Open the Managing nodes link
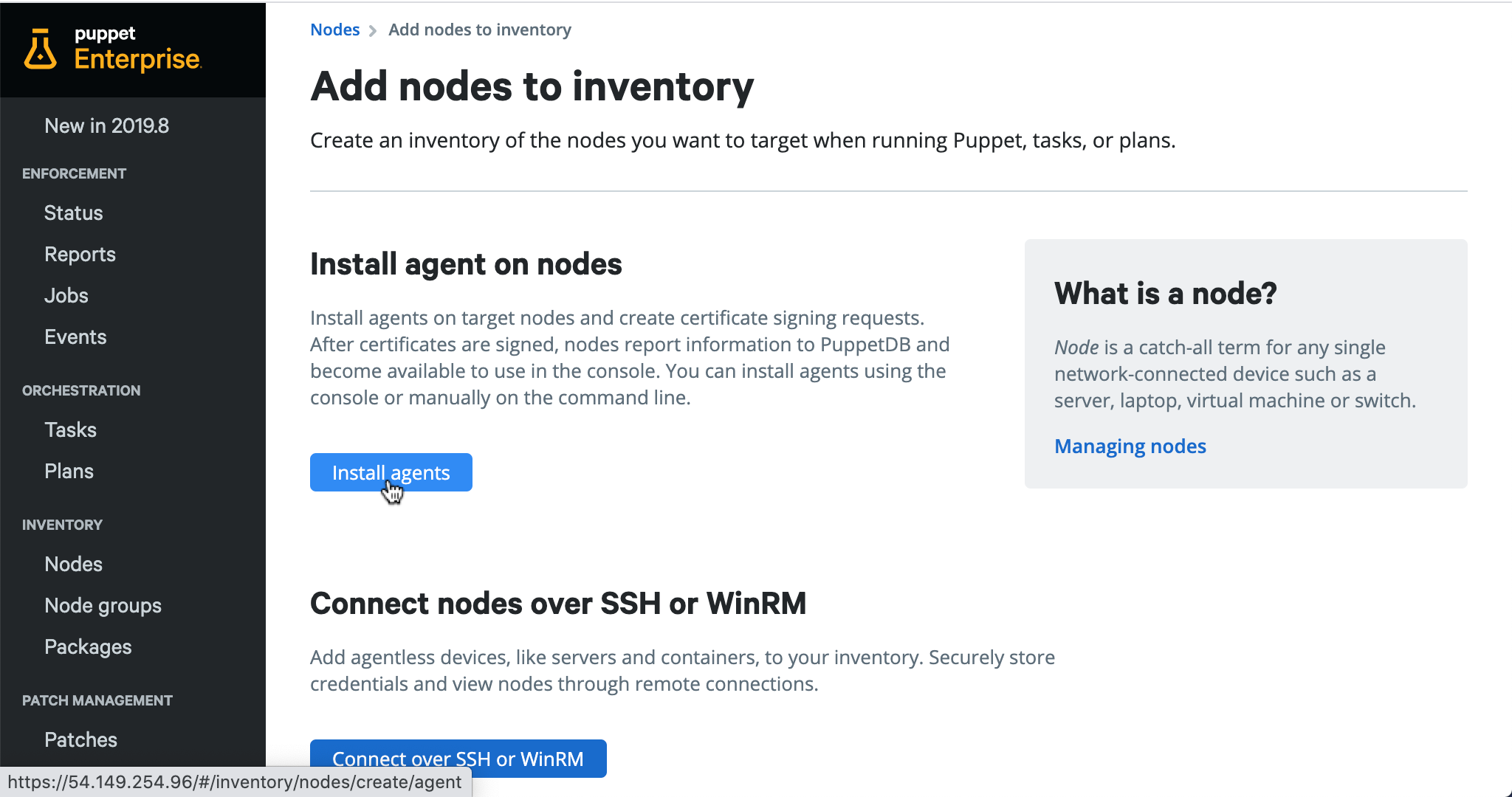1512x797 pixels. [1130, 446]
